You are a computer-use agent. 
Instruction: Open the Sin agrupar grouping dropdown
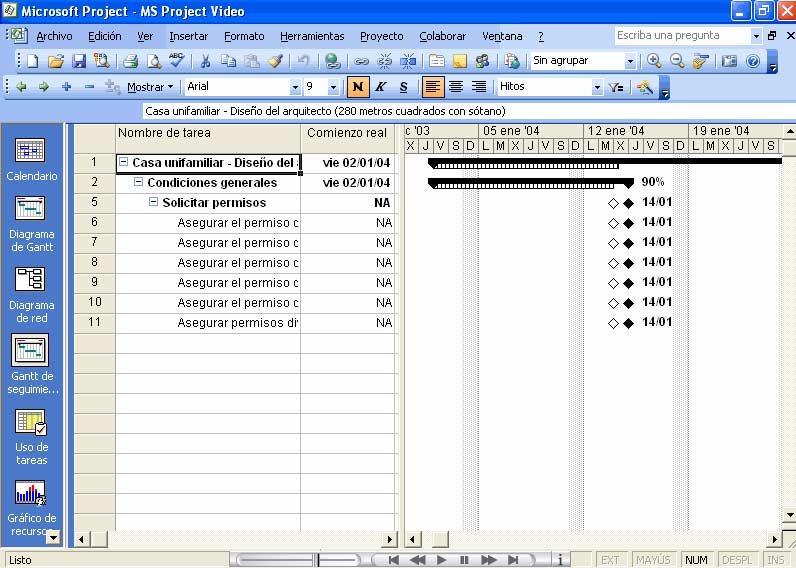630,61
